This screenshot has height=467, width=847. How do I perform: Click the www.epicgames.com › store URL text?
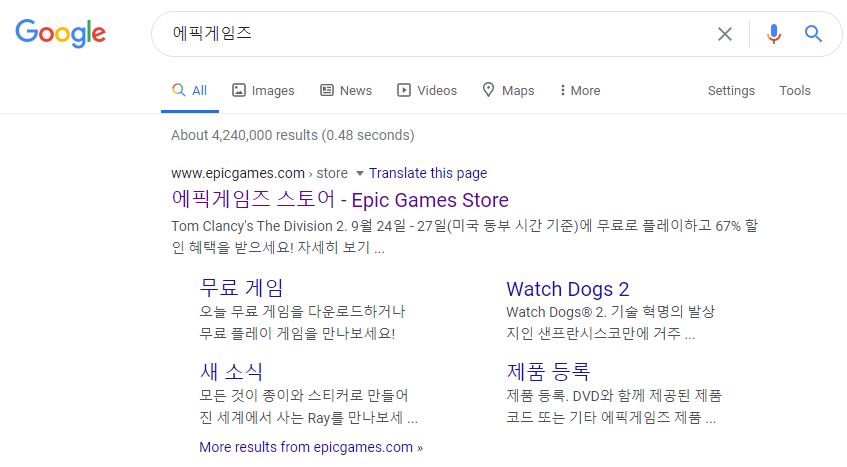(259, 173)
